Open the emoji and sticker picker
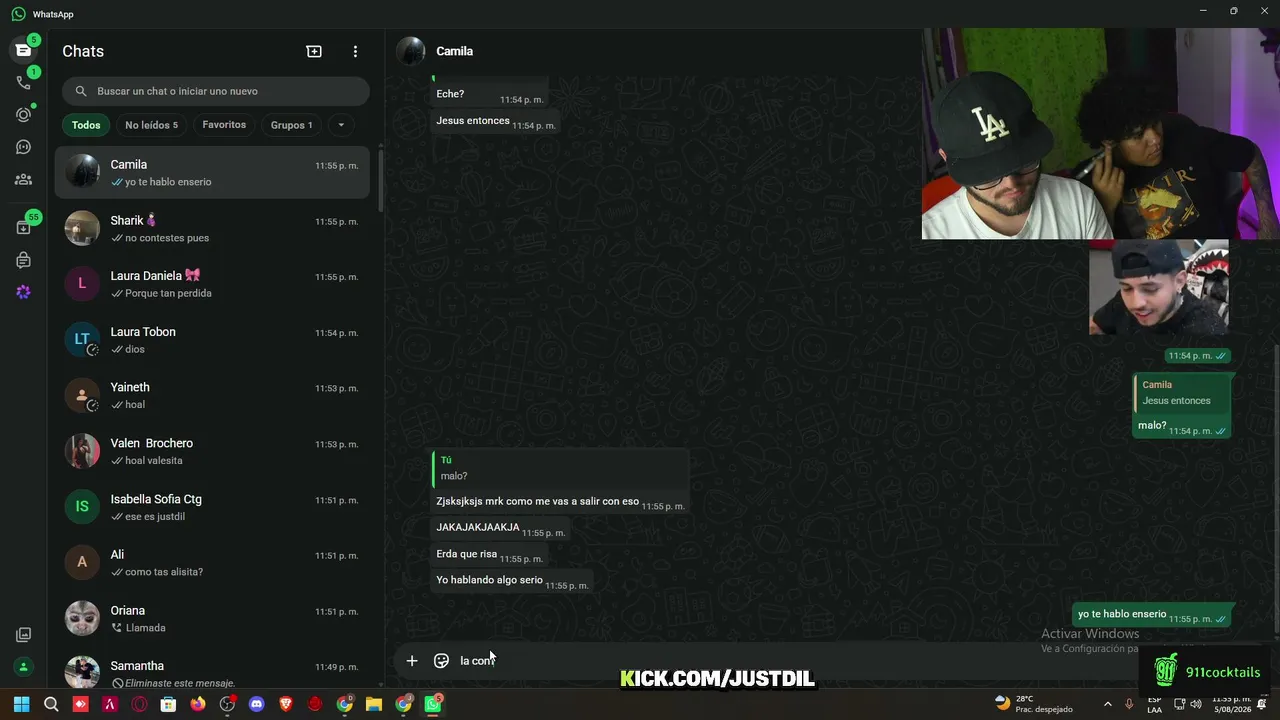This screenshot has width=1280, height=720. pyautogui.click(x=441, y=660)
